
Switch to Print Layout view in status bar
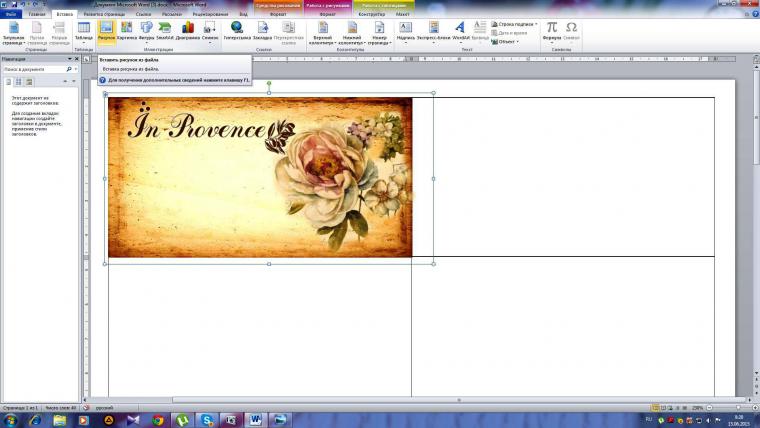655,408
